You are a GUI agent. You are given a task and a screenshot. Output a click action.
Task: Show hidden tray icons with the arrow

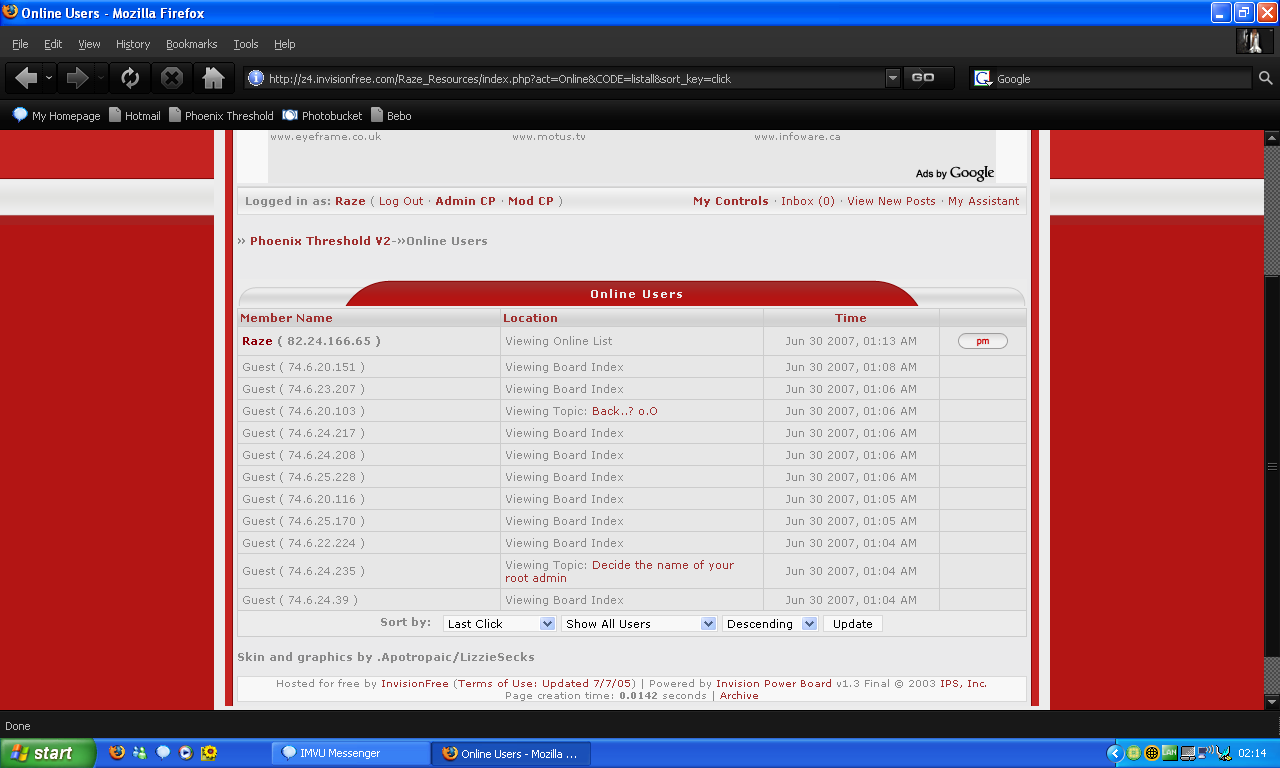[1115, 753]
